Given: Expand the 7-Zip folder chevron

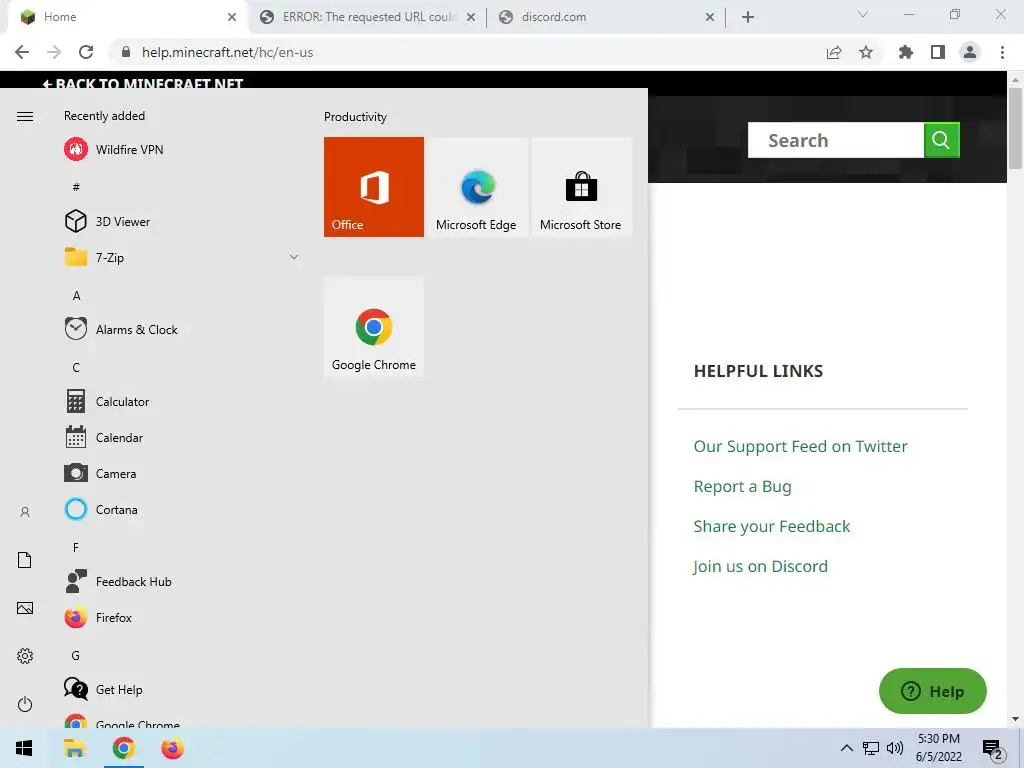Looking at the screenshot, I should coord(294,257).
